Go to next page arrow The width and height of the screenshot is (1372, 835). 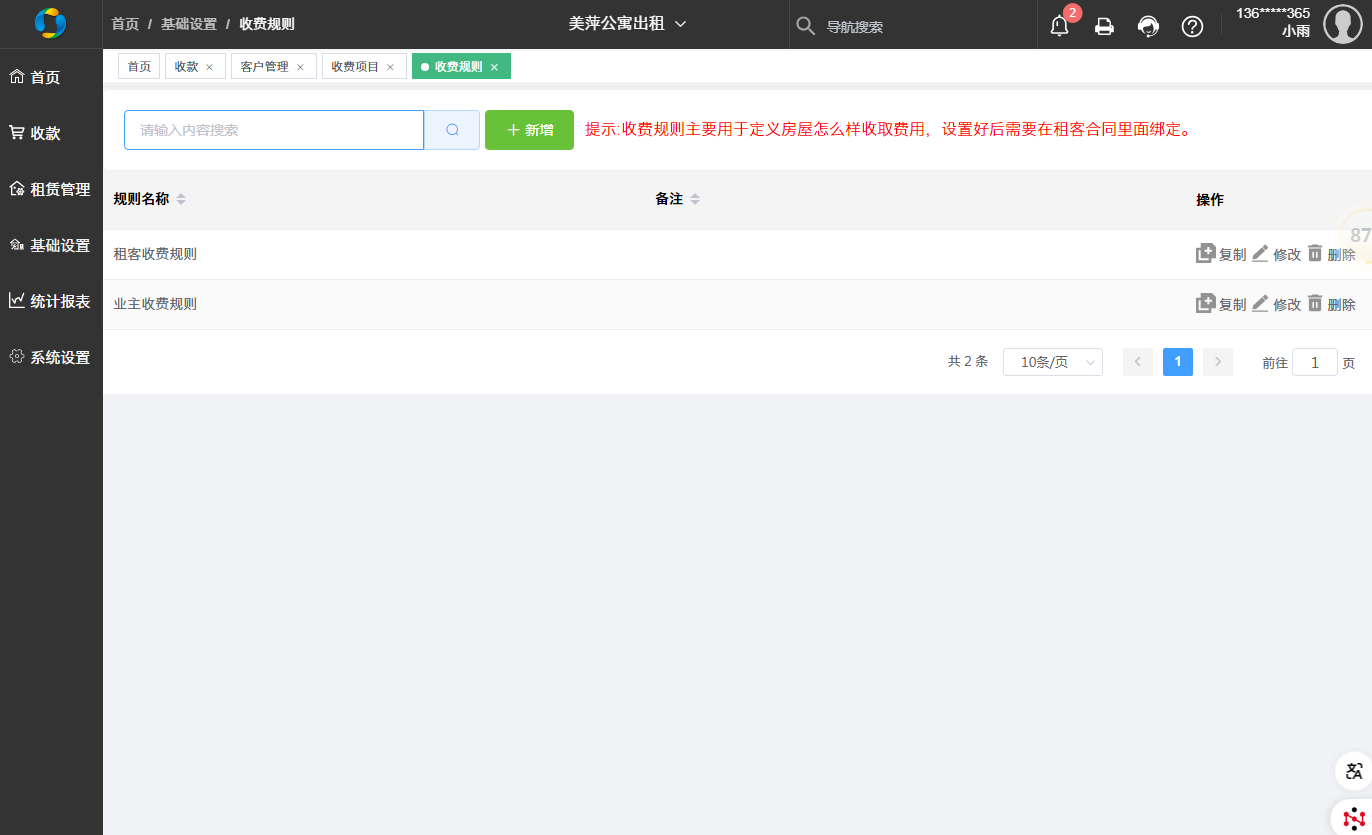click(1217, 362)
